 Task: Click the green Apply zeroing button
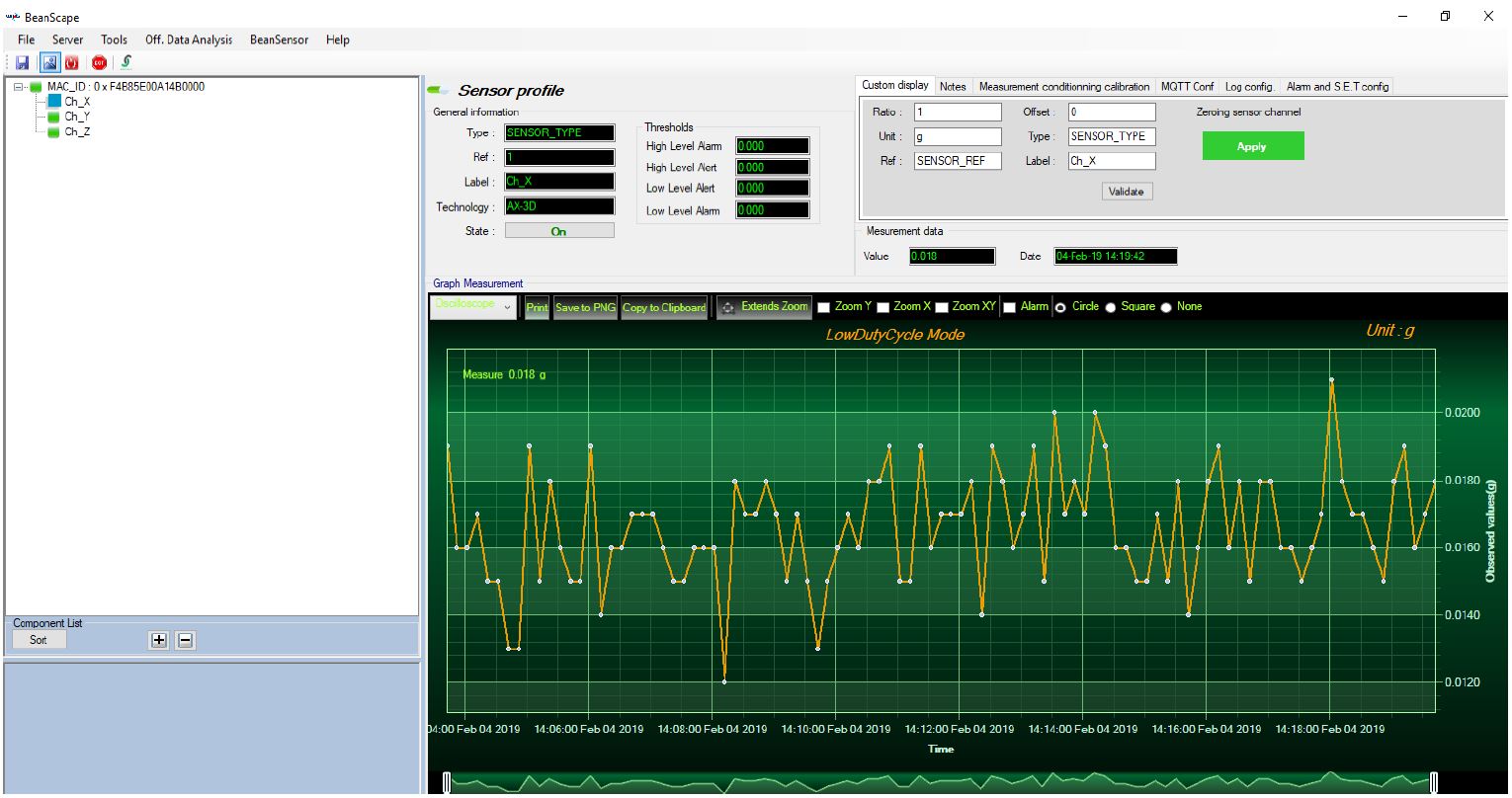(1252, 146)
